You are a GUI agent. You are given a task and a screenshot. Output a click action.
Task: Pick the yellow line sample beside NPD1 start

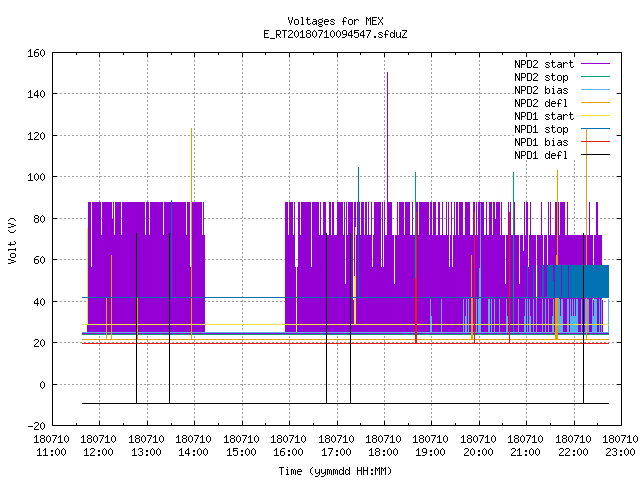[x=595, y=116]
